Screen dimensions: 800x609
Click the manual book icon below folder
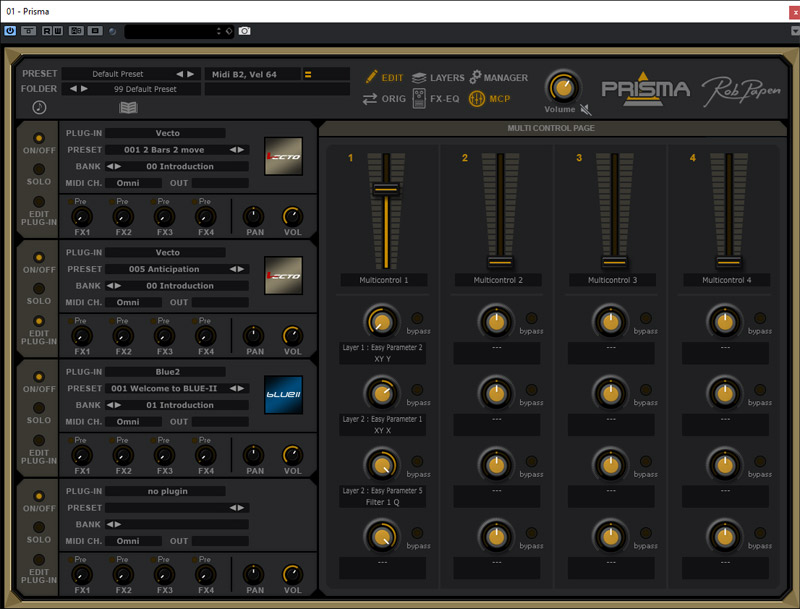[x=128, y=107]
